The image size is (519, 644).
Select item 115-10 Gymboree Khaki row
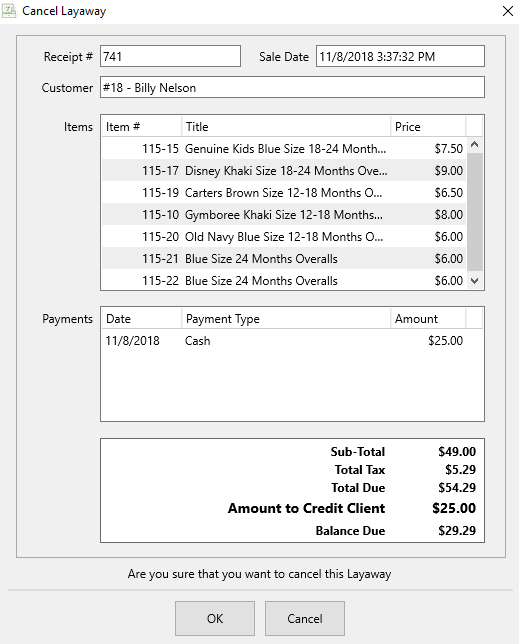point(284,214)
